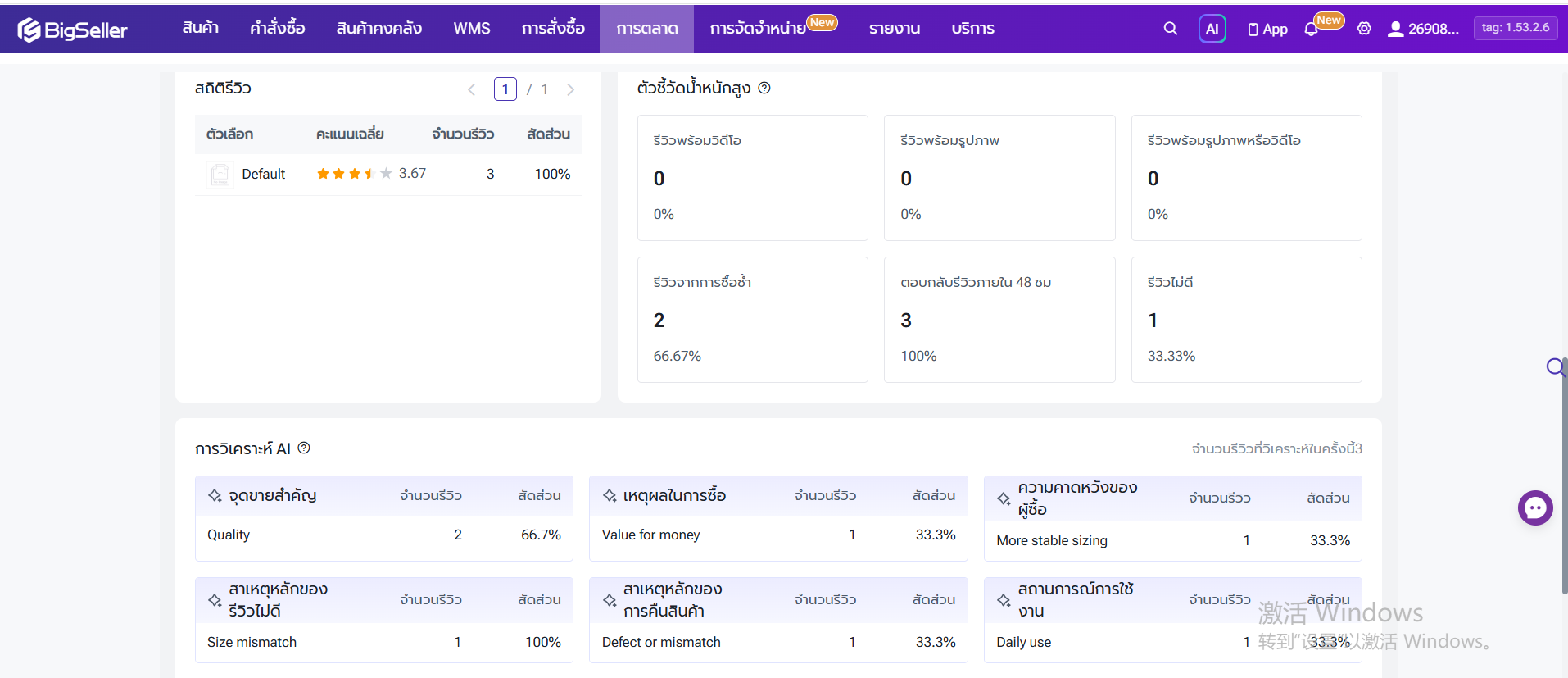
Task: Click the Defect or mismatch row
Action: 778,643
